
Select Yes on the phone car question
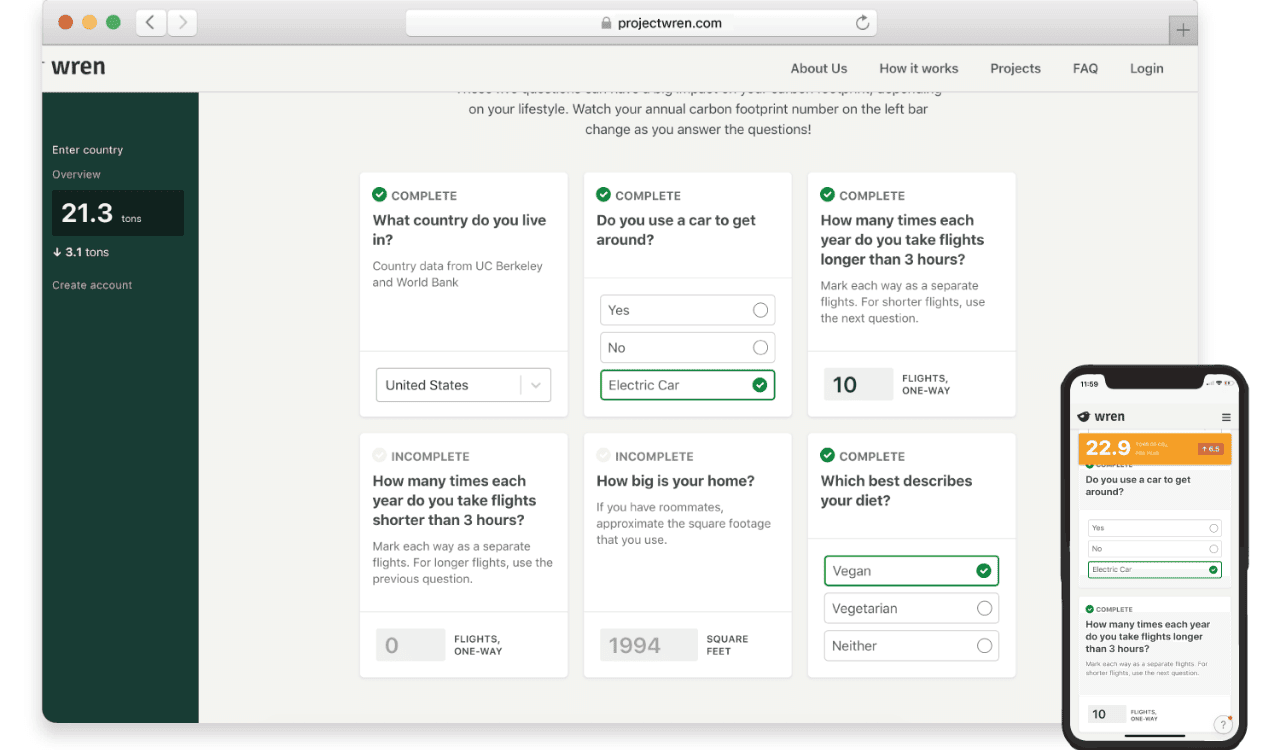(x=1154, y=528)
